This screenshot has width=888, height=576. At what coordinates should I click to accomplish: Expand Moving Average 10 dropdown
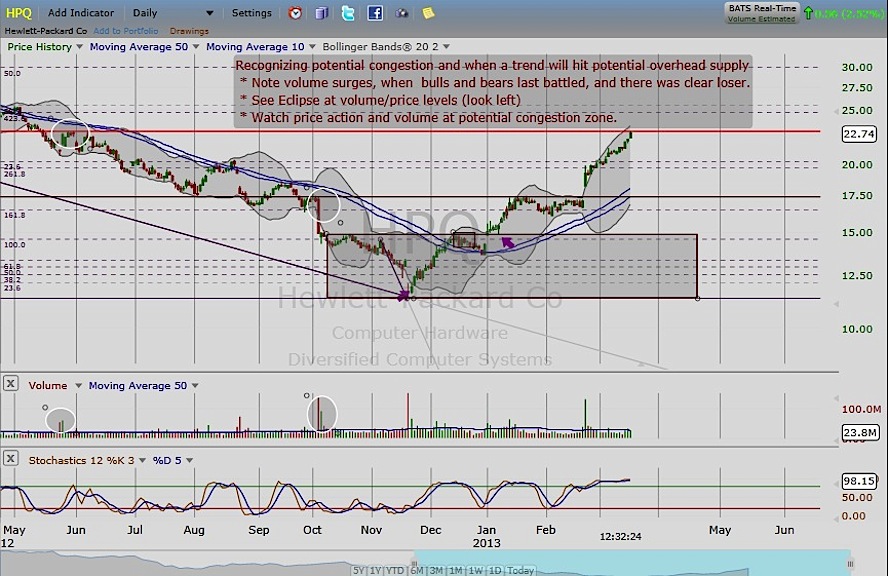tap(312, 46)
